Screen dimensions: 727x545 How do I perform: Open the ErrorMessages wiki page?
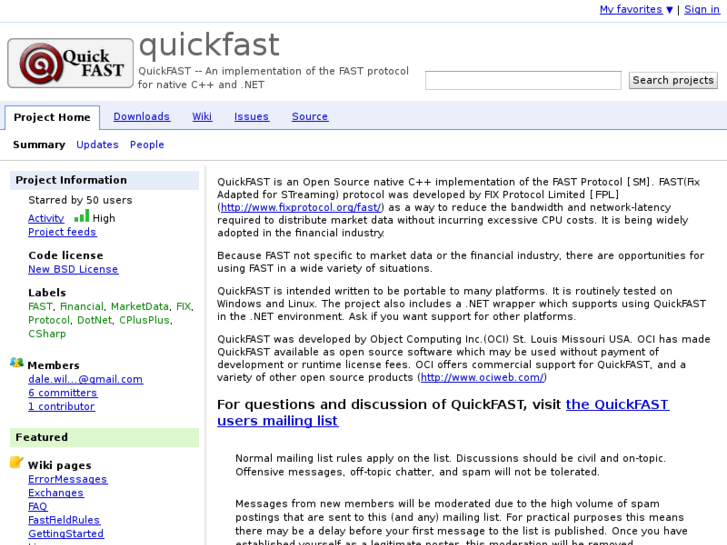(x=68, y=479)
